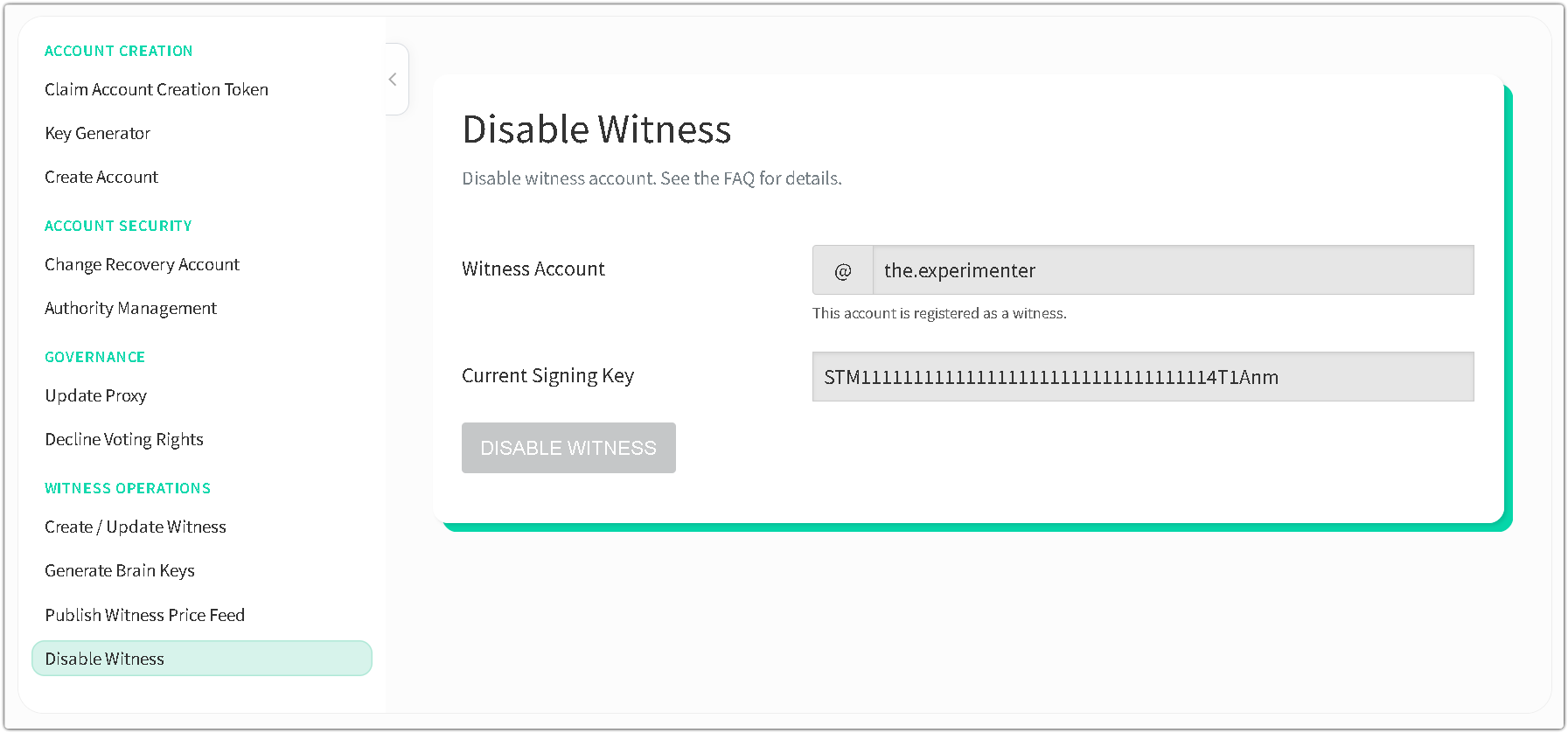Click the @ symbol beside witness account
Viewport: 1568px width, 733px height.
click(842, 270)
